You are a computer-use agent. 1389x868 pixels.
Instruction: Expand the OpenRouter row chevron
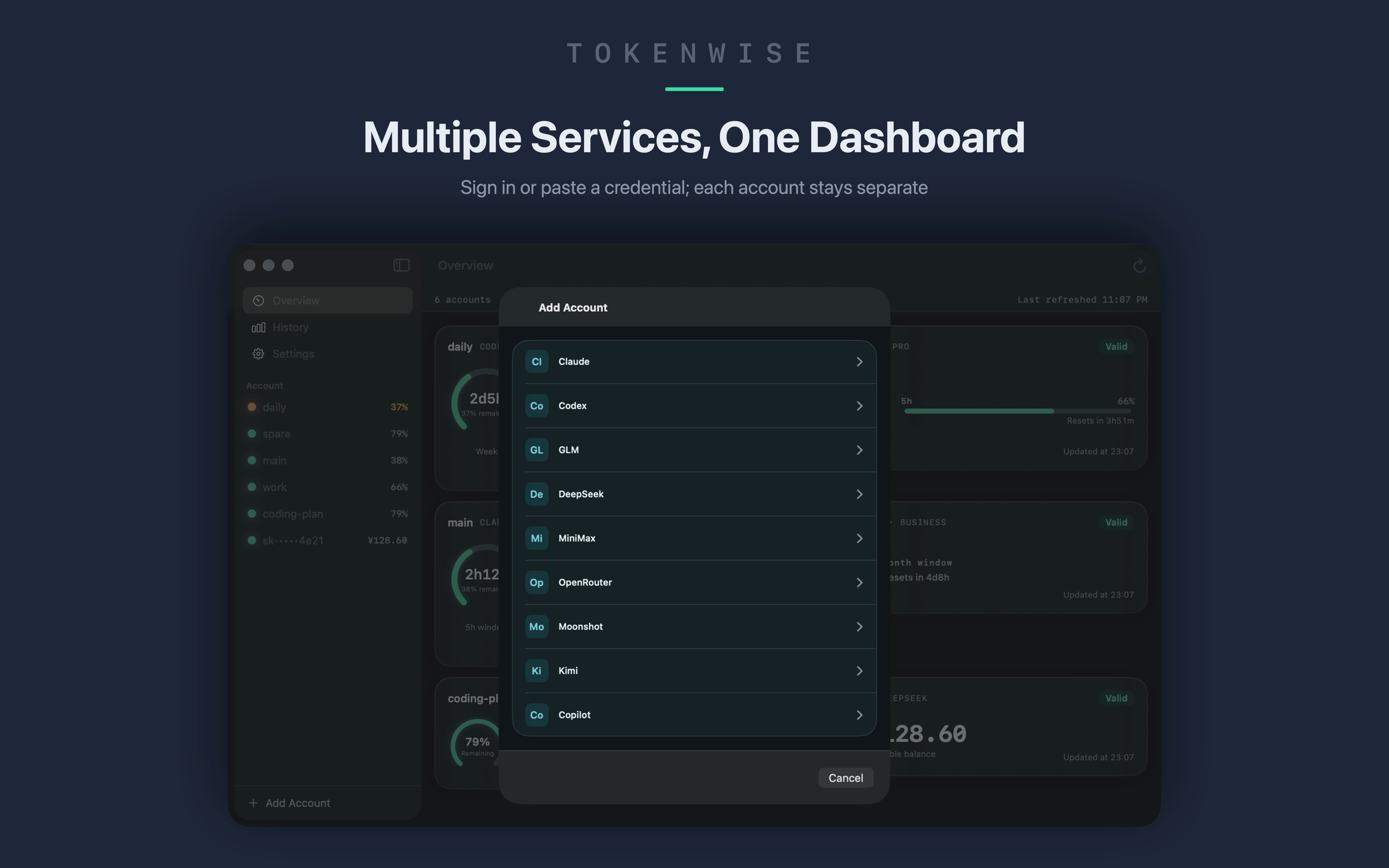[859, 583]
